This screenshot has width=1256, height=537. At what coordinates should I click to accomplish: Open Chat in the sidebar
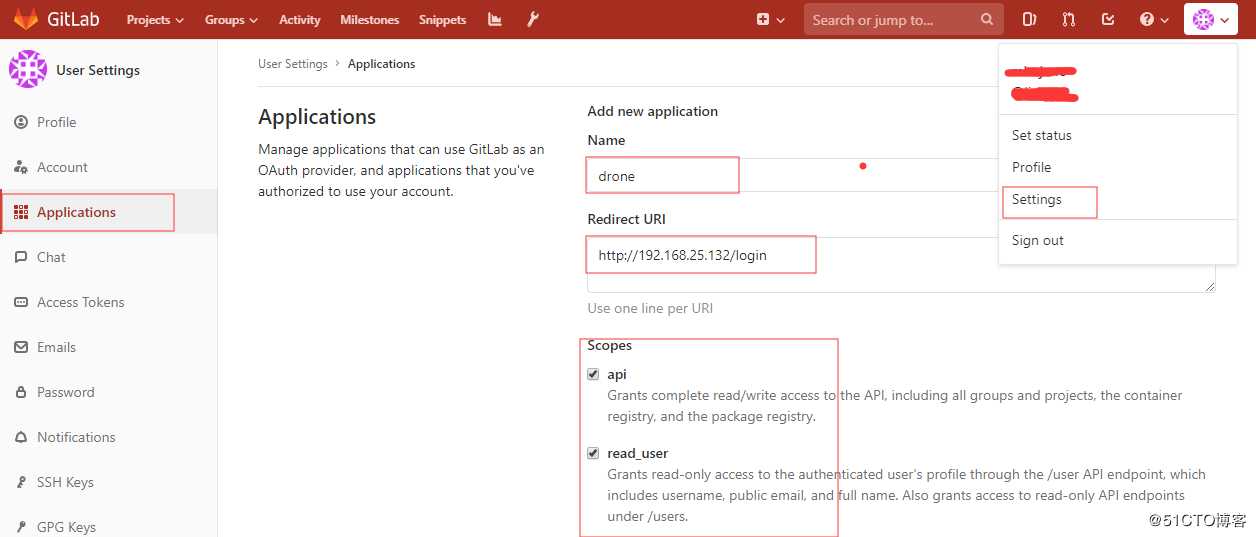51,257
